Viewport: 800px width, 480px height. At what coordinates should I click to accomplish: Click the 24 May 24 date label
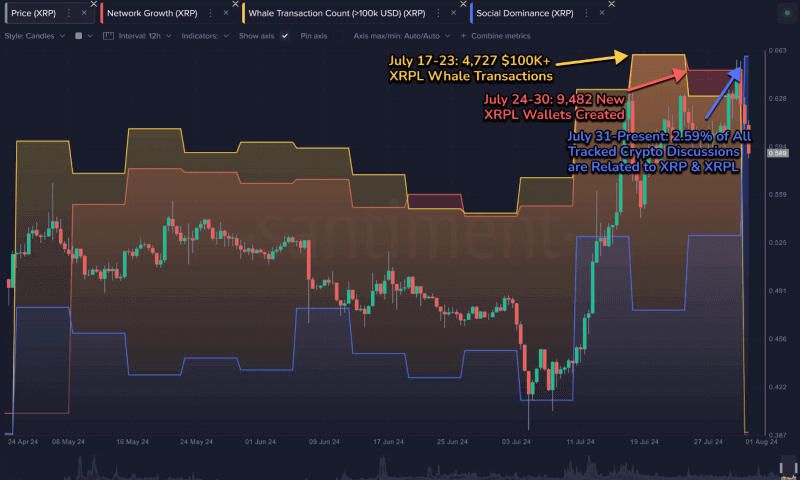[196, 442]
